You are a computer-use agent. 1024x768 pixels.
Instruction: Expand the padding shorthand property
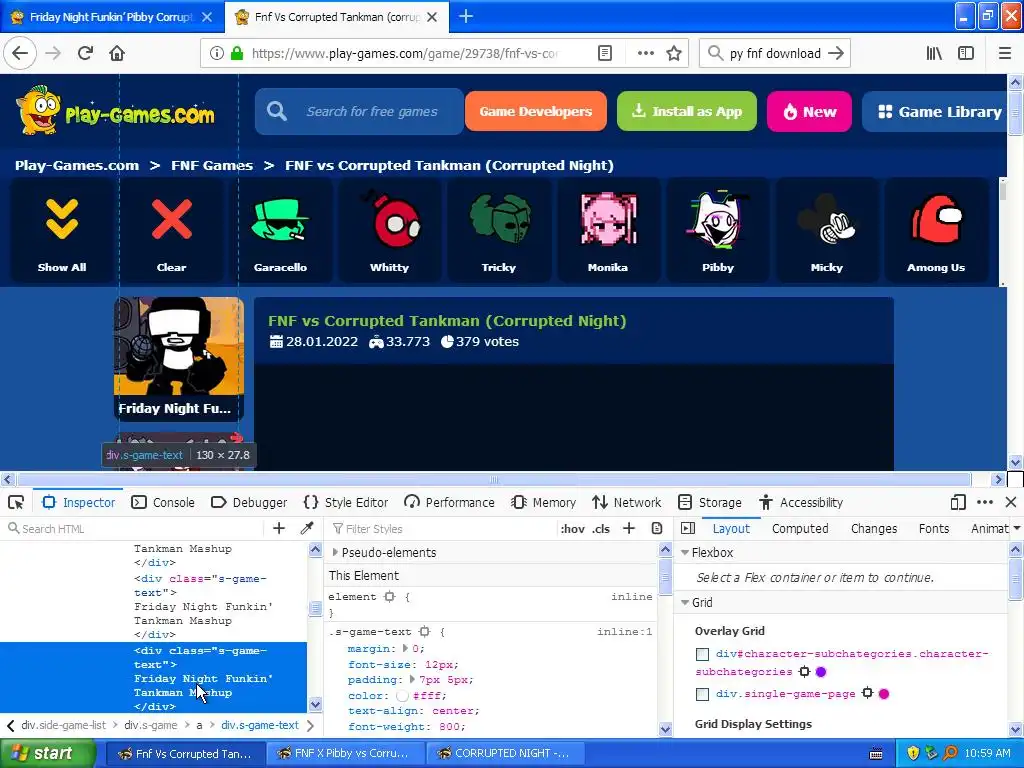point(412,680)
